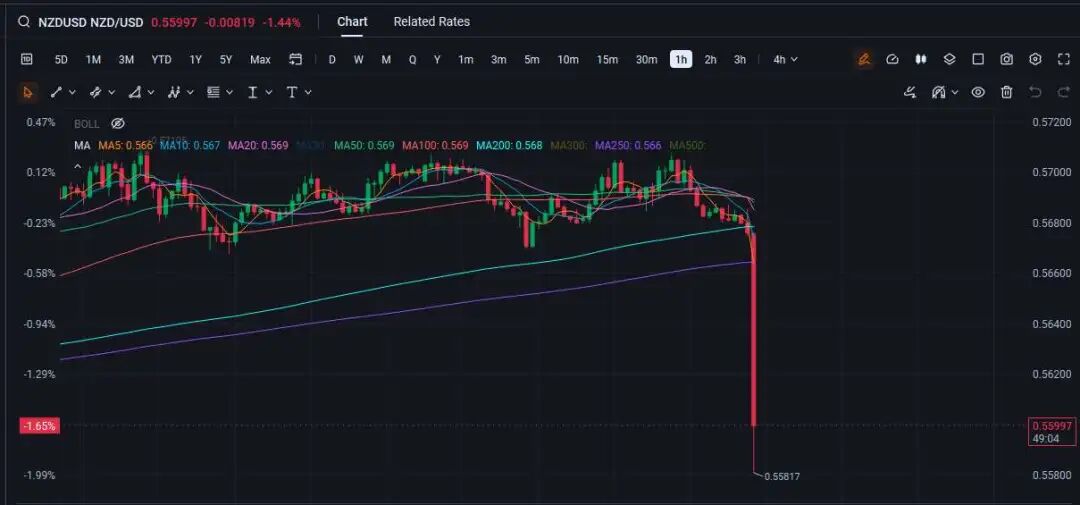Expand the magnet mode dropdown arrow
The image size is (1080, 505).
tap(955, 92)
